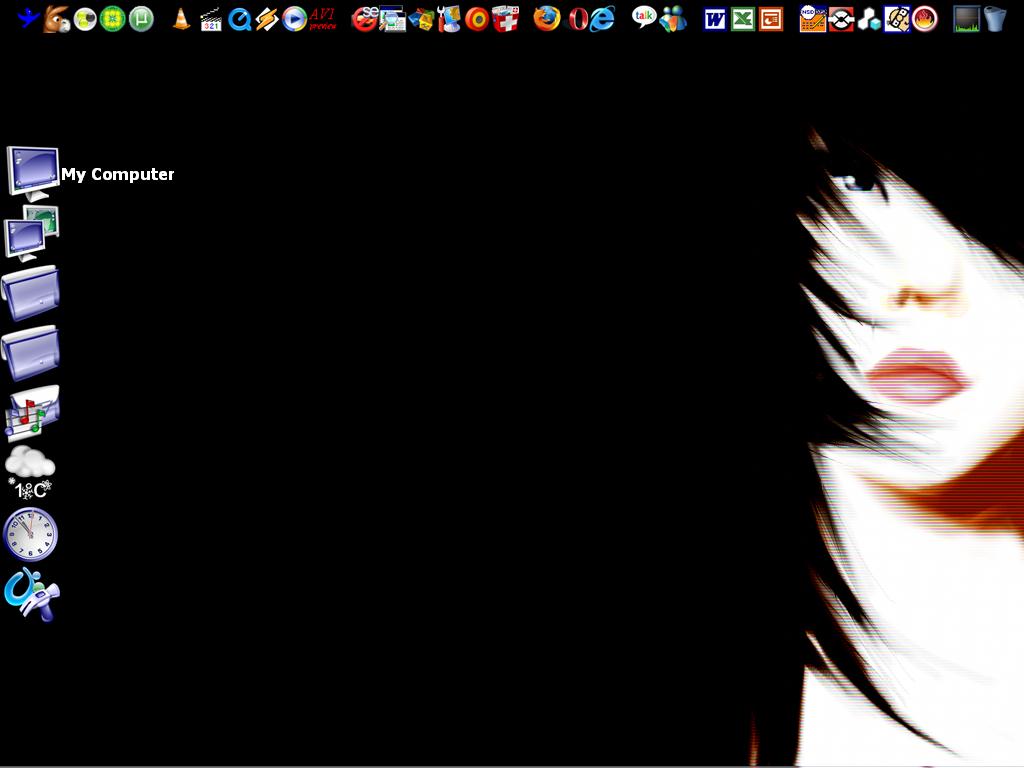Open Microsoft Word
Screen dimensions: 1024x768
pos(714,20)
